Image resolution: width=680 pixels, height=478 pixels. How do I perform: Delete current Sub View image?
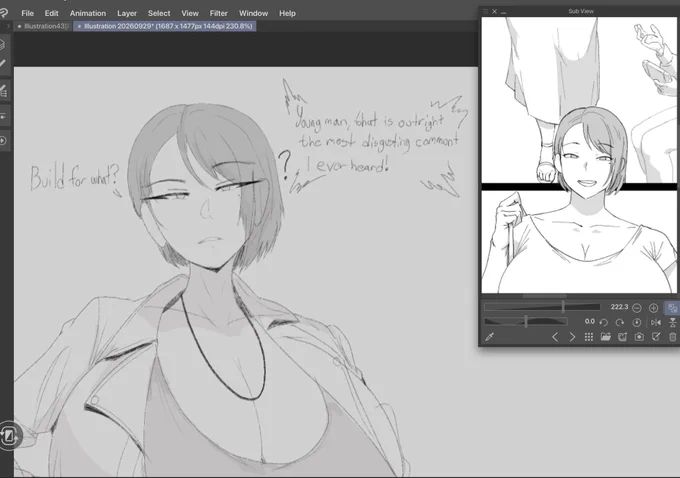click(x=673, y=337)
